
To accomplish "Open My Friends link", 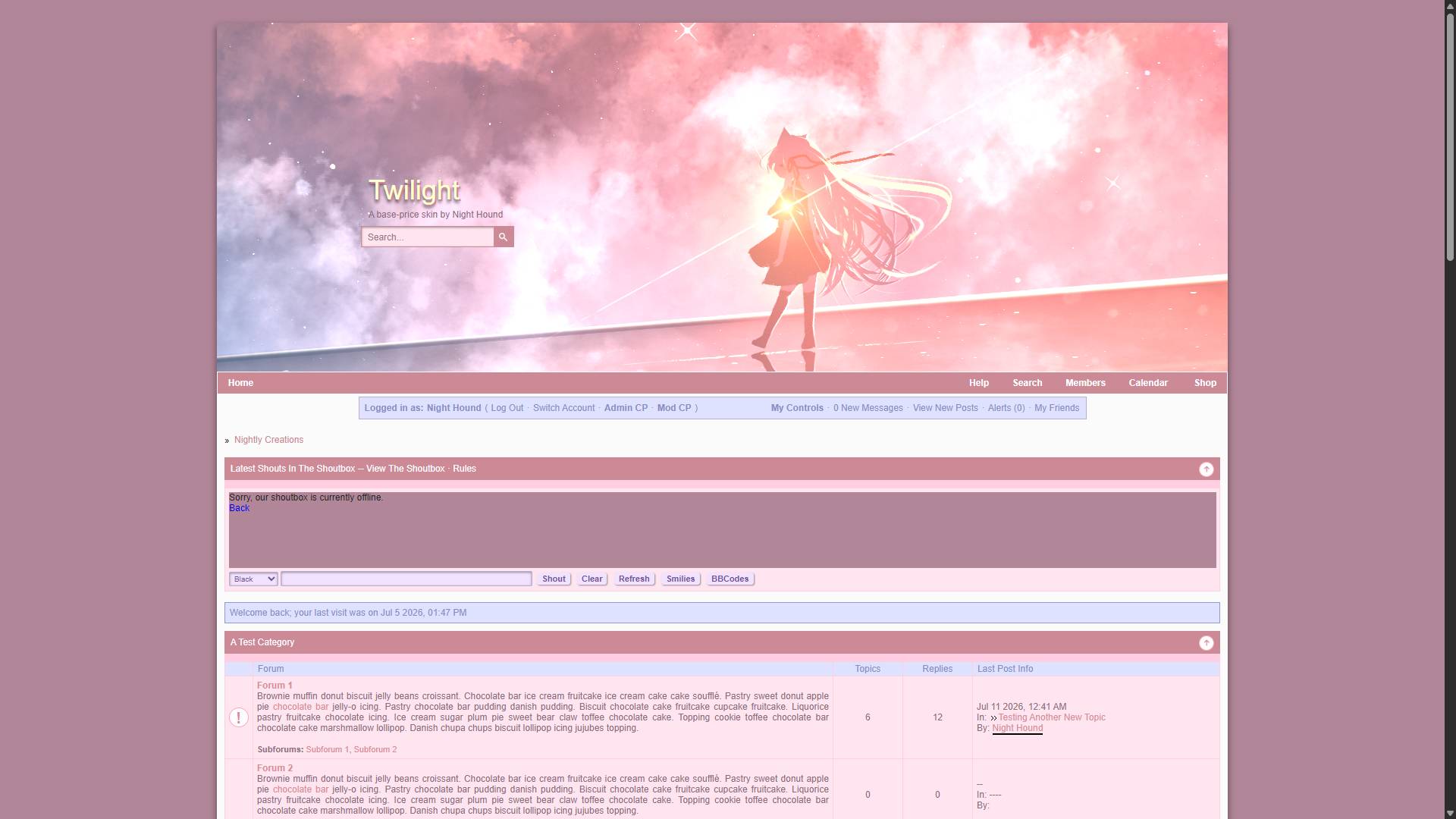I will 1056,408.
